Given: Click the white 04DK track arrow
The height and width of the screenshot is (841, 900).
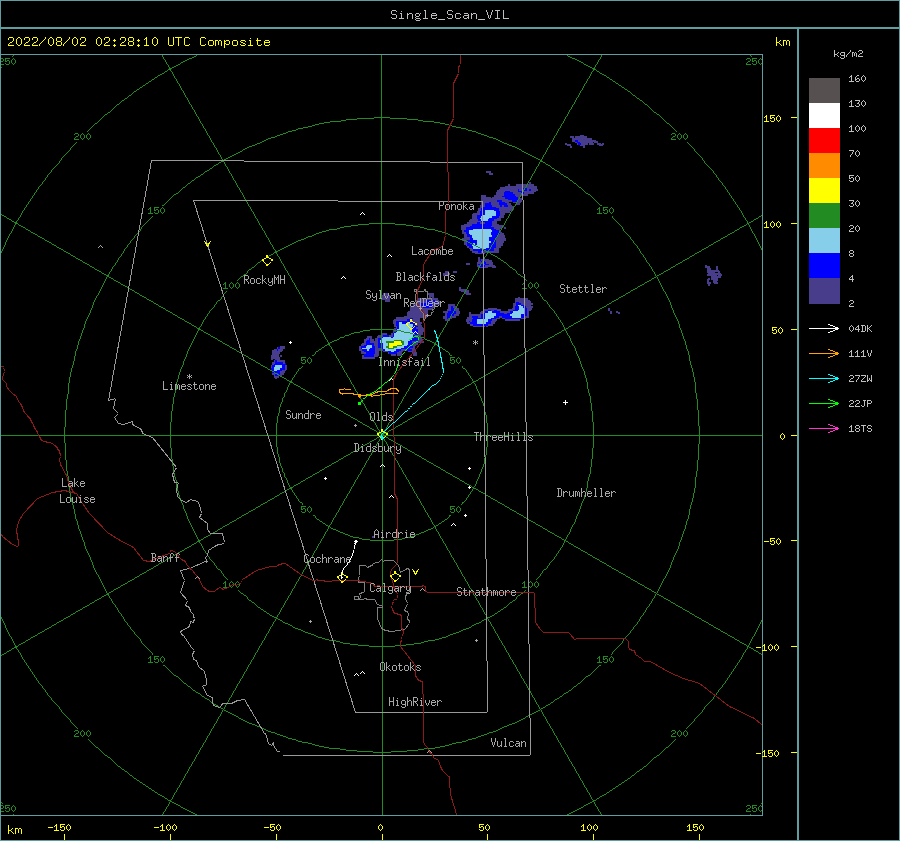Looking at the screenshot, I should pyautogui.click(x=824, y=328).
